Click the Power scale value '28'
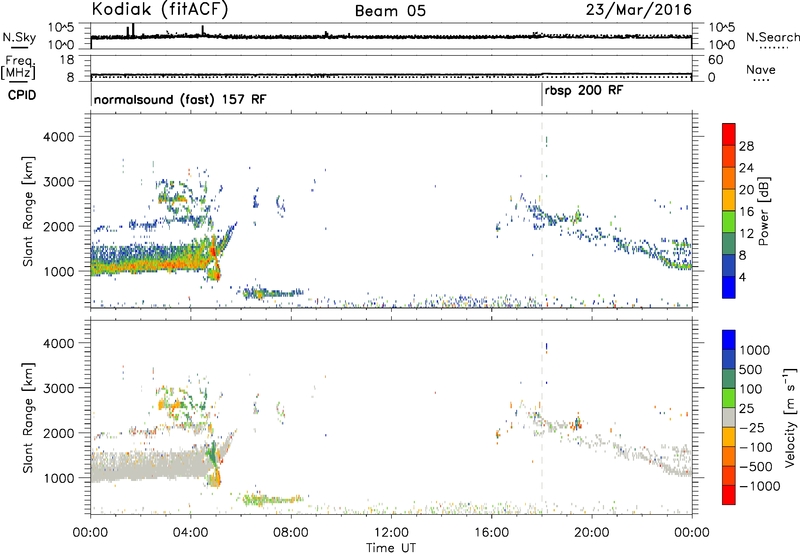800x554 pixels. pyautogui.click(x=746, y=146)
